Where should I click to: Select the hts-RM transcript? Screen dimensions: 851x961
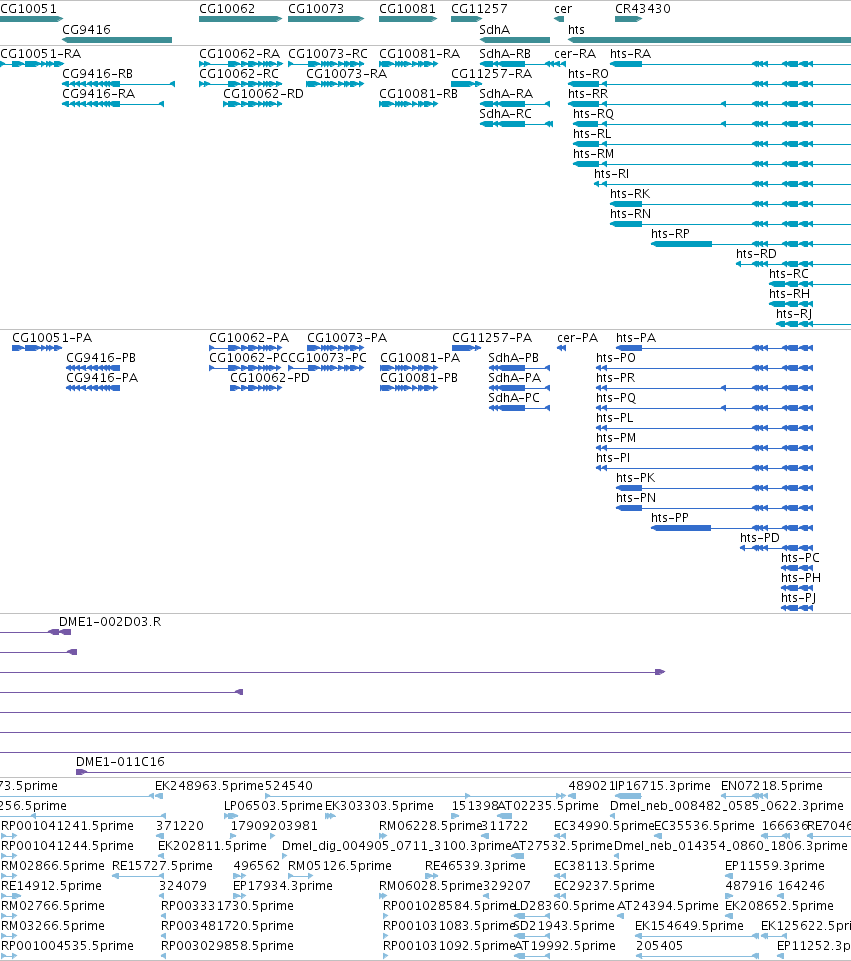tap(712, 164)
